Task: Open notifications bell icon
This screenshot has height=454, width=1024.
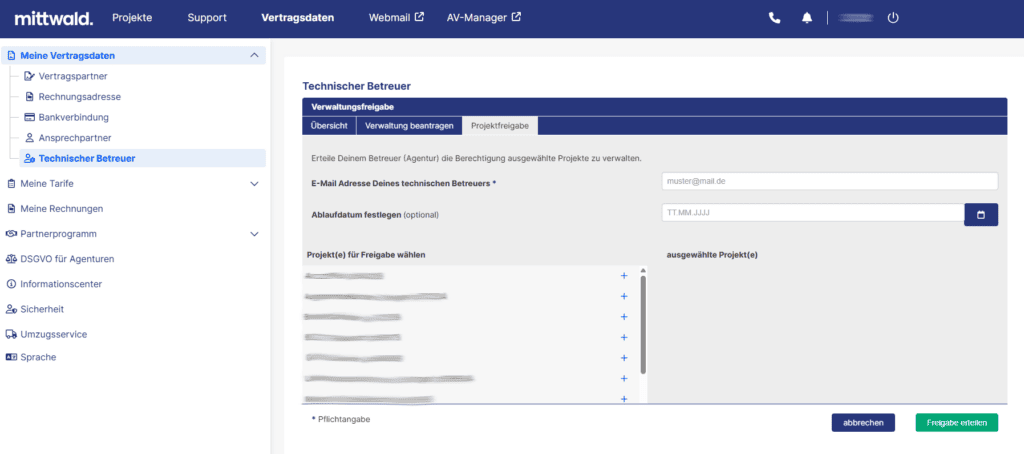Action: [x=807, y=18]
